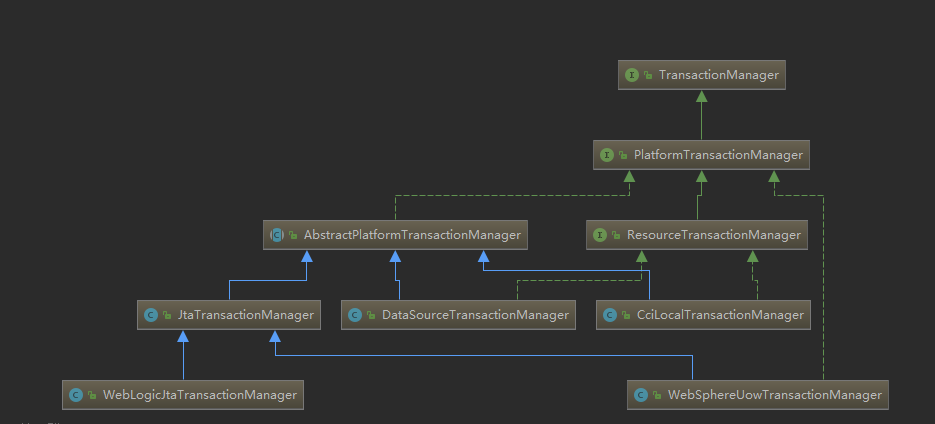Screen dimensions: 935x424
Task: Select the WebLogicJtaTransactionManager node label
Action: pyautogui.click(x=200, y=395)
